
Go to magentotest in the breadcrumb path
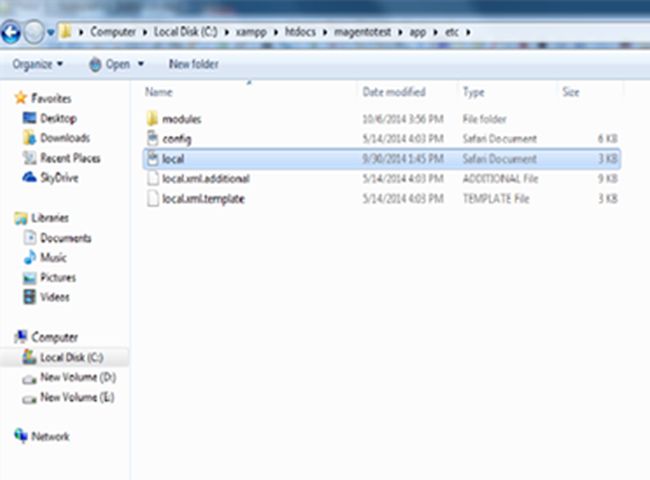[362, 32]
